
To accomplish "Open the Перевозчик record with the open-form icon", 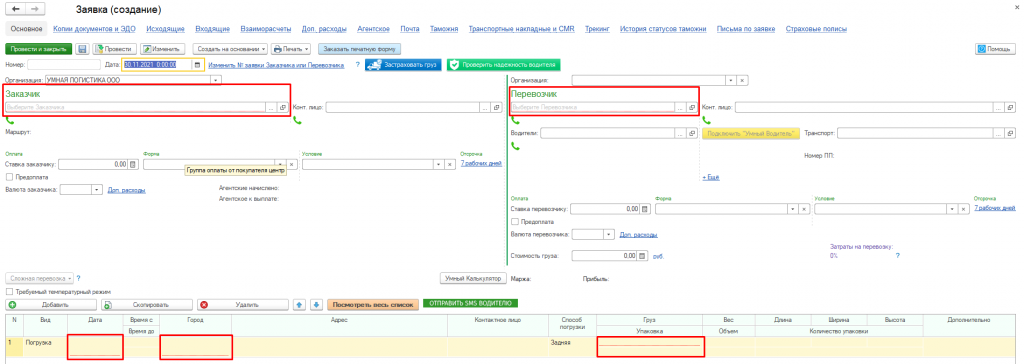I will click(x=692, y=107).
